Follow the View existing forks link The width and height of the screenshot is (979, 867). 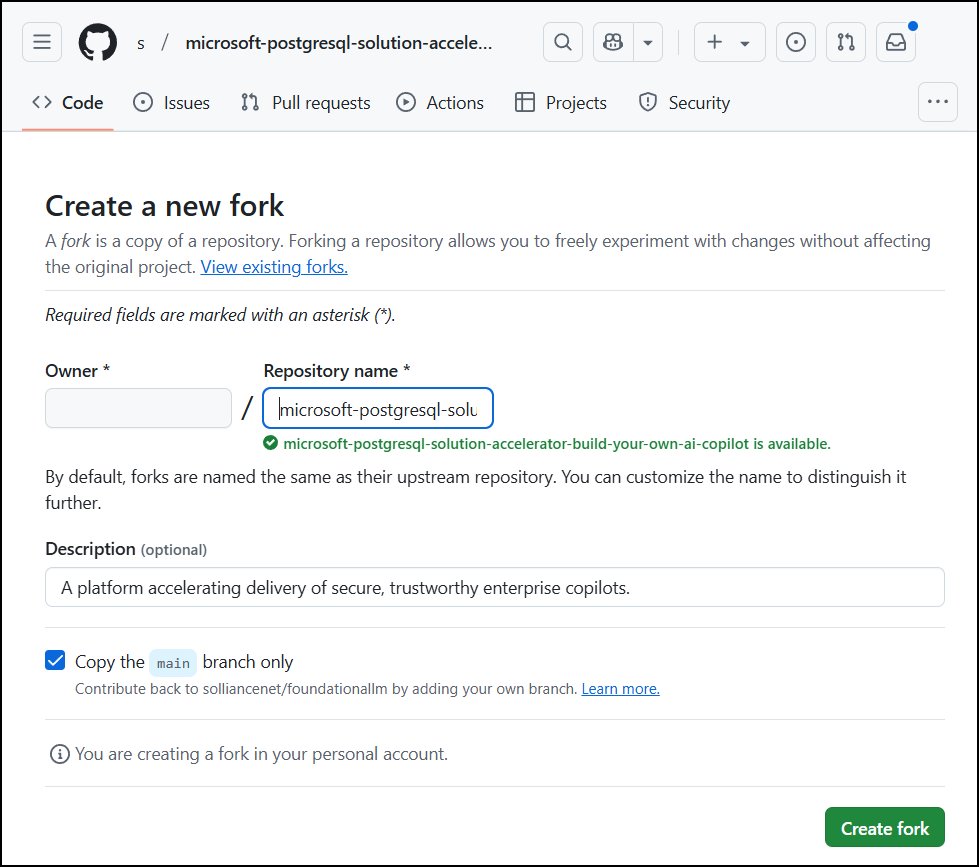tap(274, 267)
